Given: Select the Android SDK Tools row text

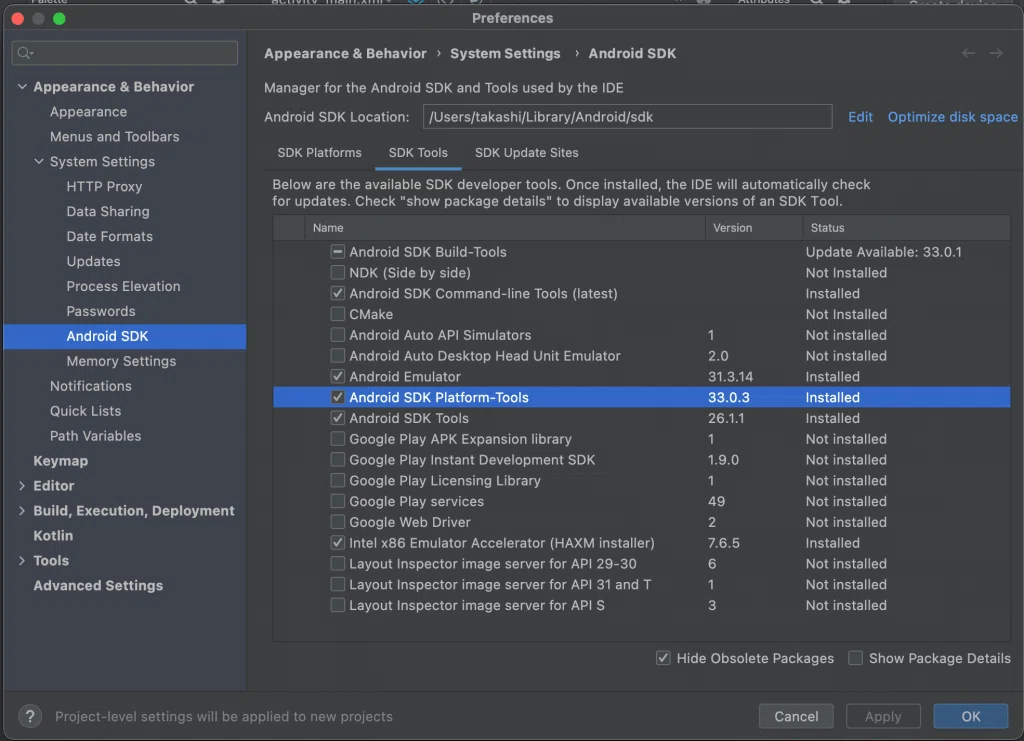Looking at the screenshot, I should coord(409,418).
